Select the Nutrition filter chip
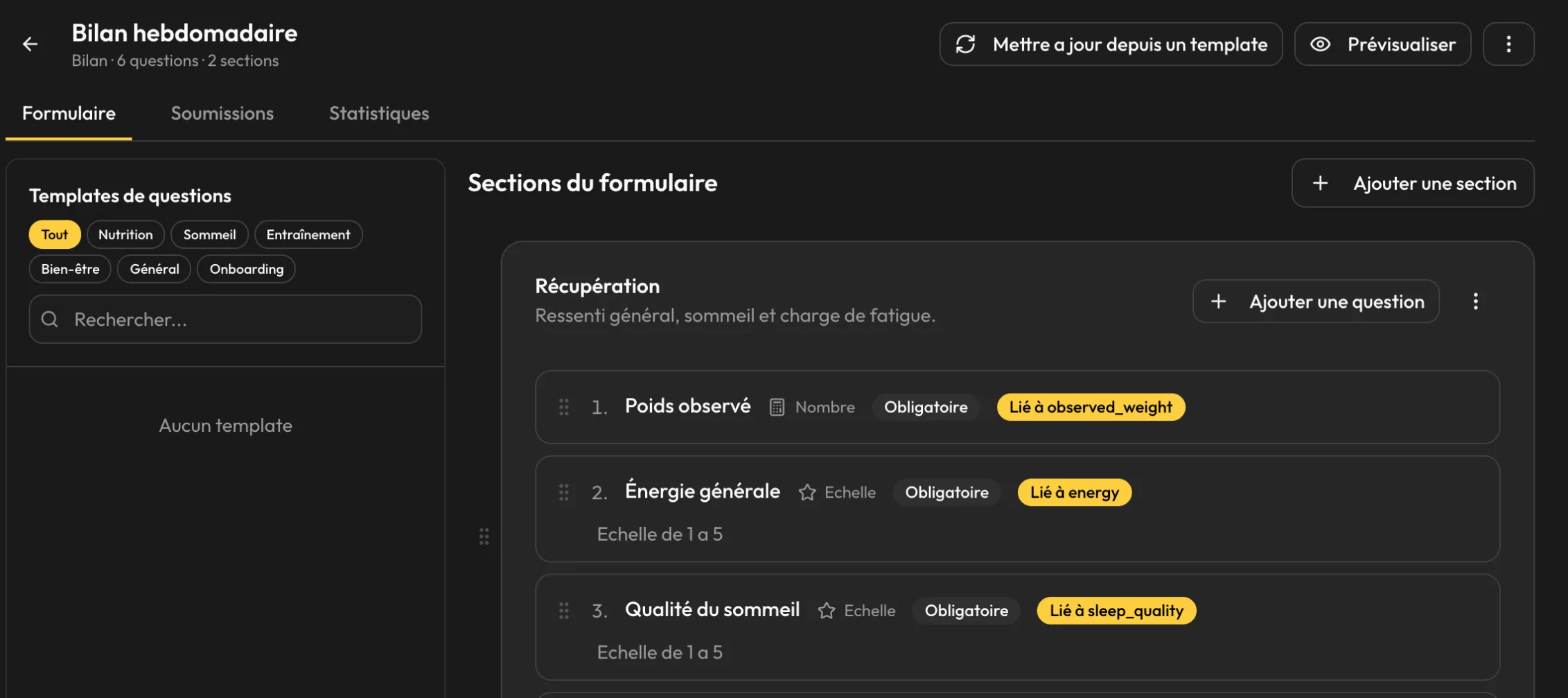The height and width of the screenshot is (698, 1568). pos(125,234)
